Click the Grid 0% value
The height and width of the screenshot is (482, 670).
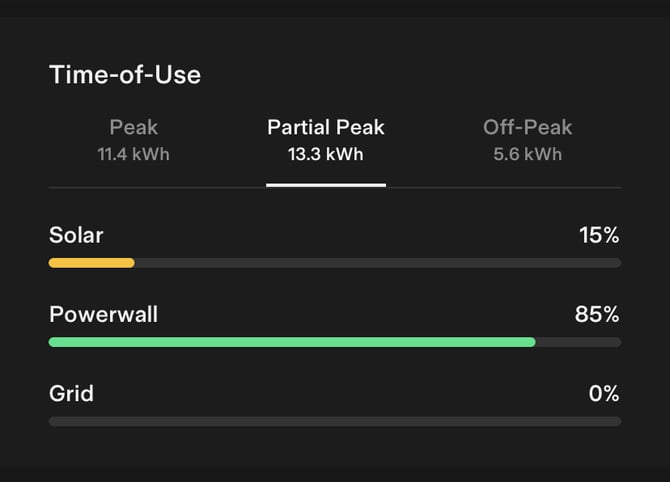(x=604, y=393)
